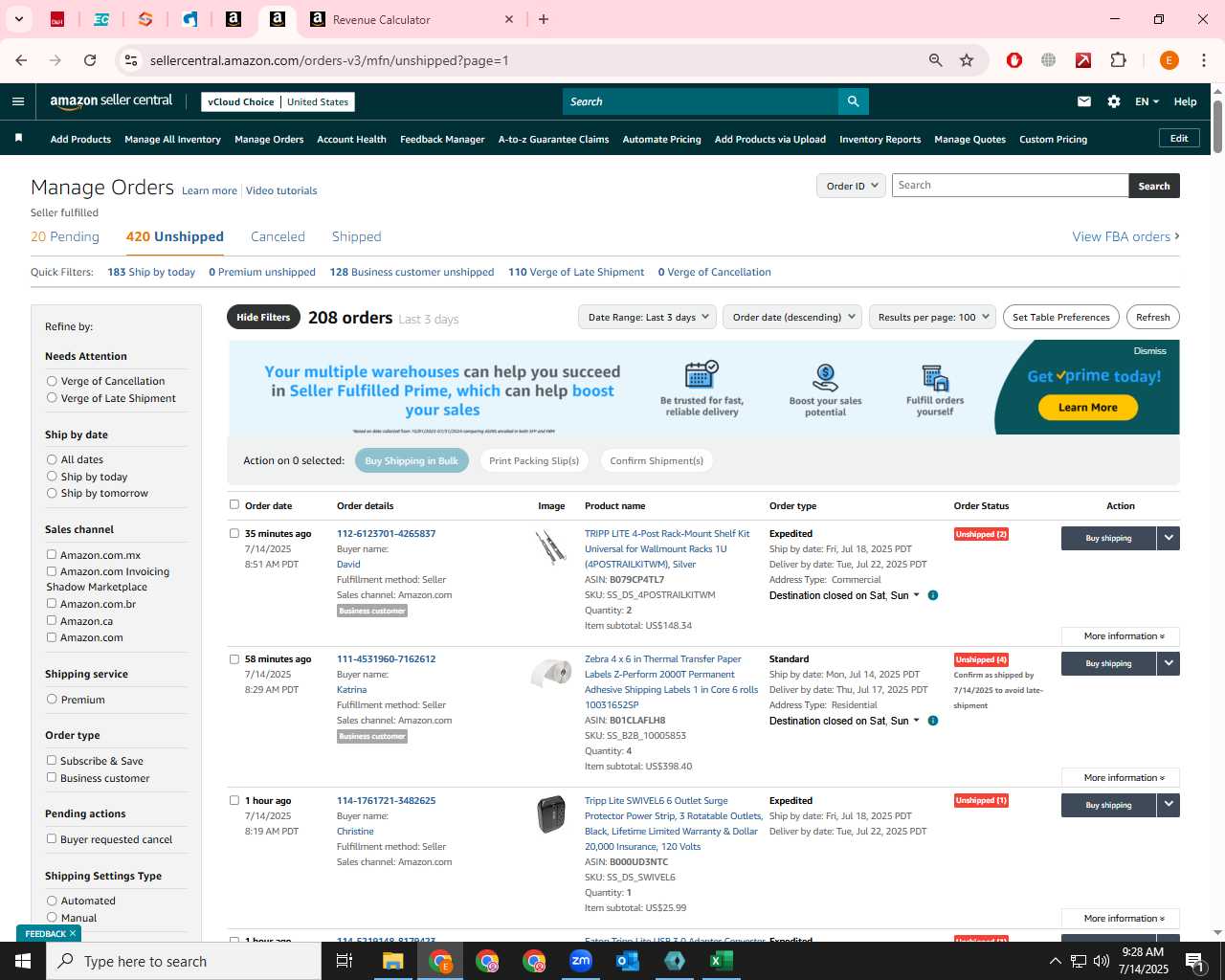The image size is (1225, 980).
Task: Open Feedback Manager menu item
Action: 442,139
